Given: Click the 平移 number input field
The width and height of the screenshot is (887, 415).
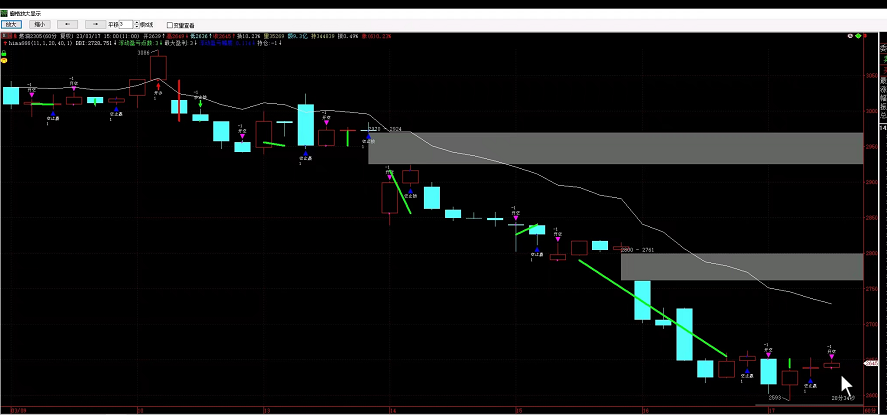Looking at the screenshot, I should coord(125,23).
